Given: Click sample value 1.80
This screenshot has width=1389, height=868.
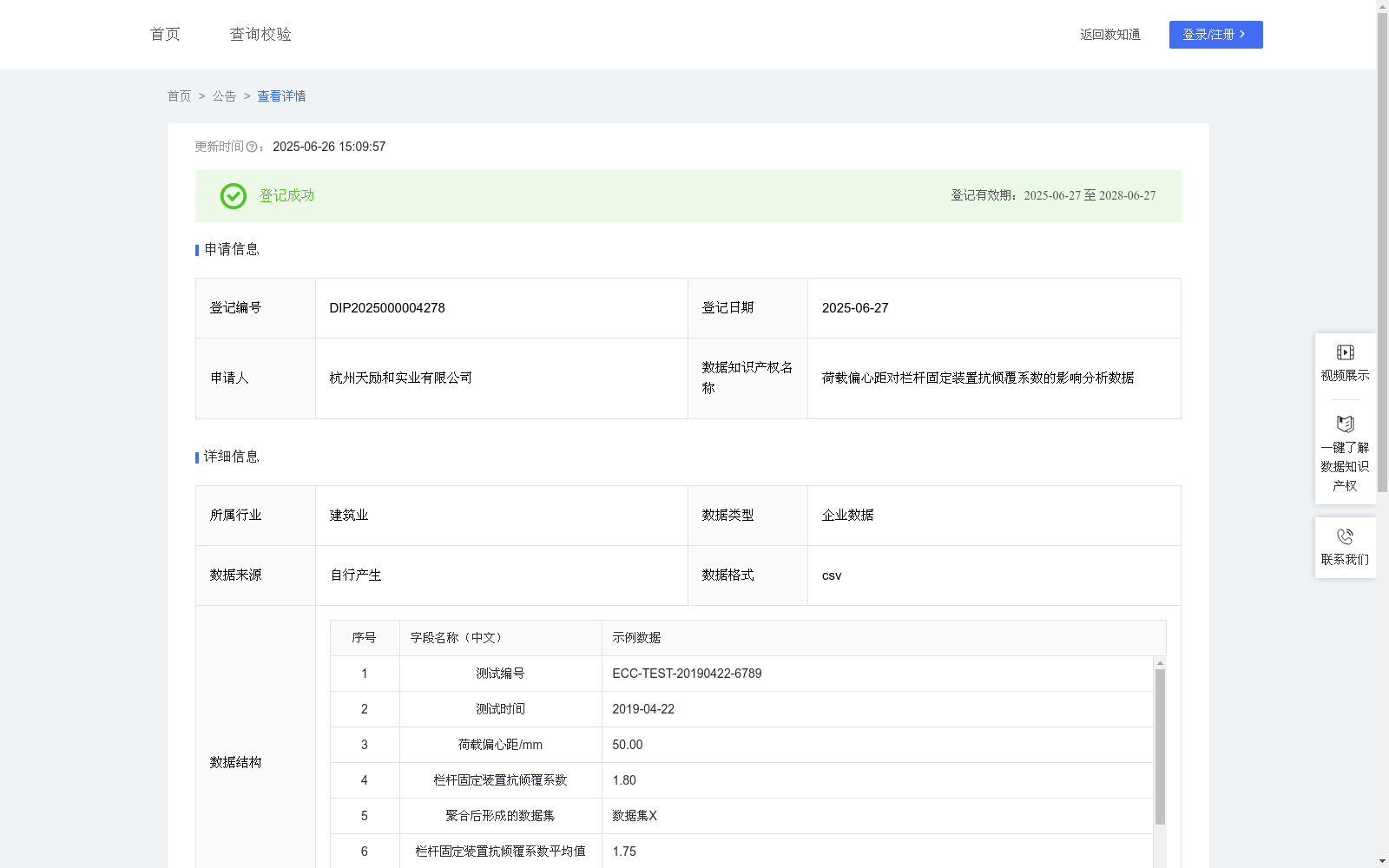Looking at the screenshot, I should 624,780.
